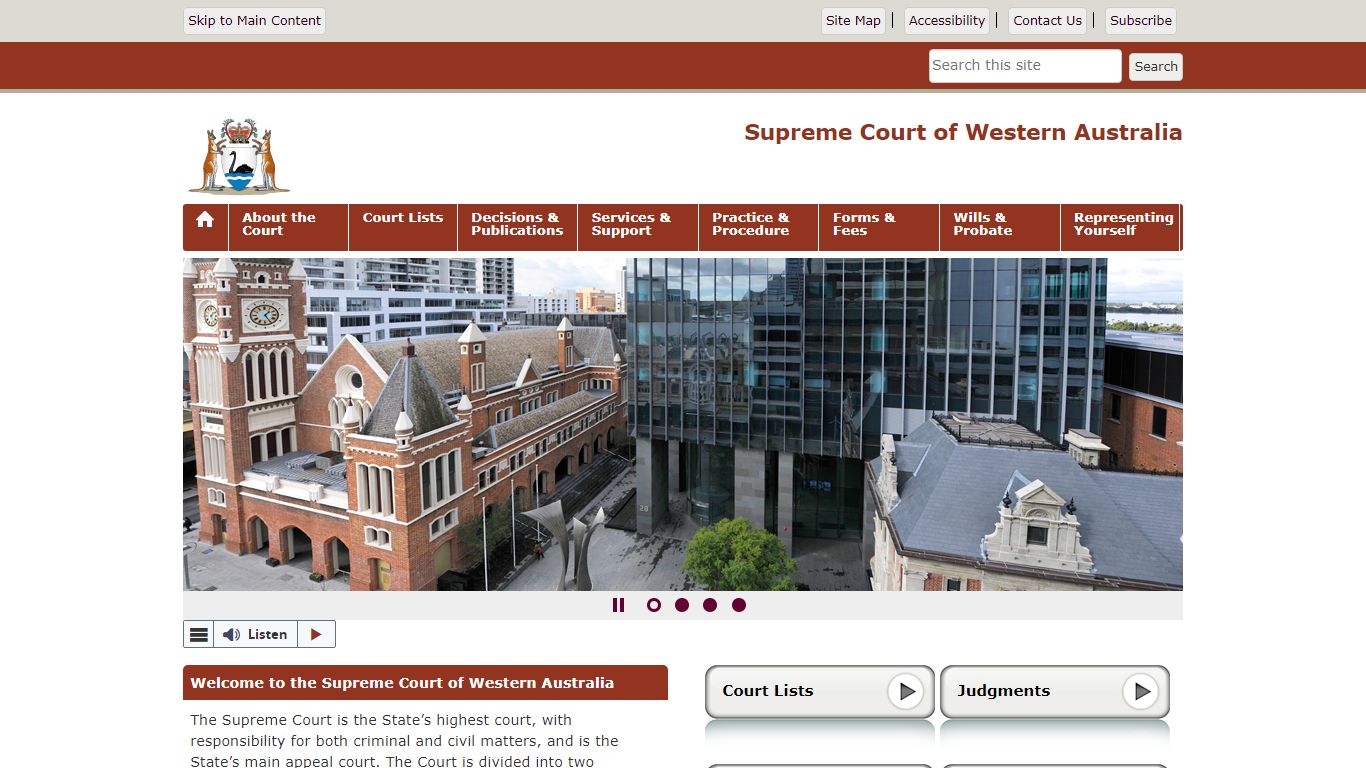Click Skip to Main Content link
The image size is (1366, 768).
[255, 21]
